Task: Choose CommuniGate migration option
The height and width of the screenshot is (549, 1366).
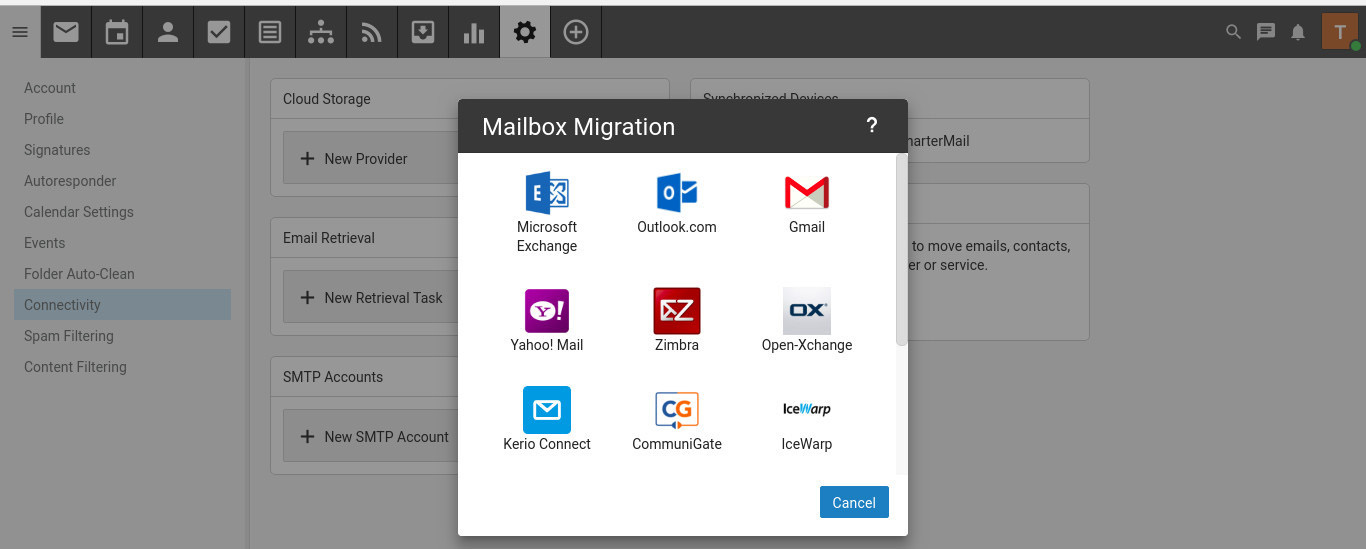Action: pyautogui.click(x=677, y=410)
